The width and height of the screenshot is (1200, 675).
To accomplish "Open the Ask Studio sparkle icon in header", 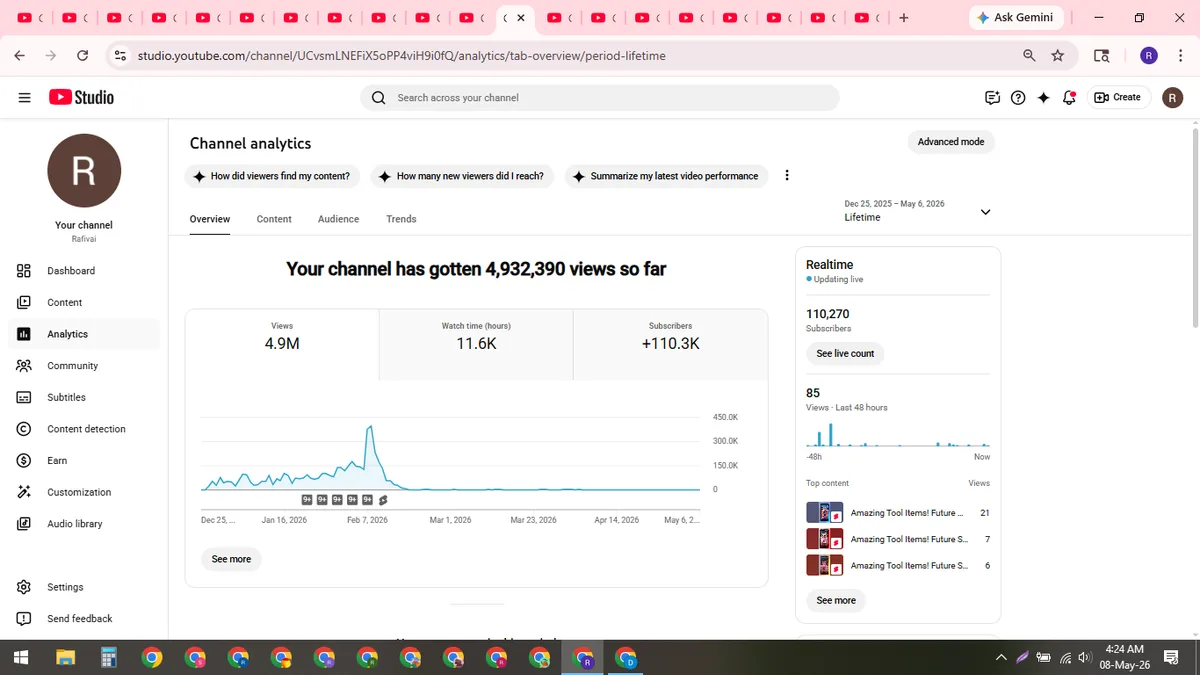I will [1044, 97].
